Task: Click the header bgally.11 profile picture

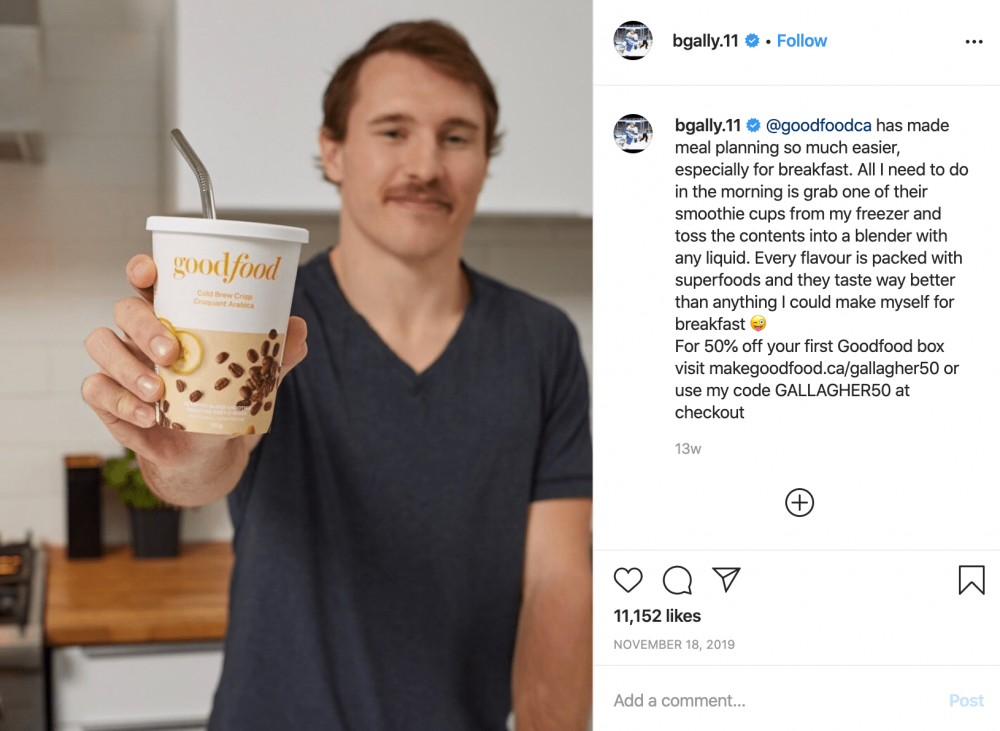Action: [x=633, y=40]
